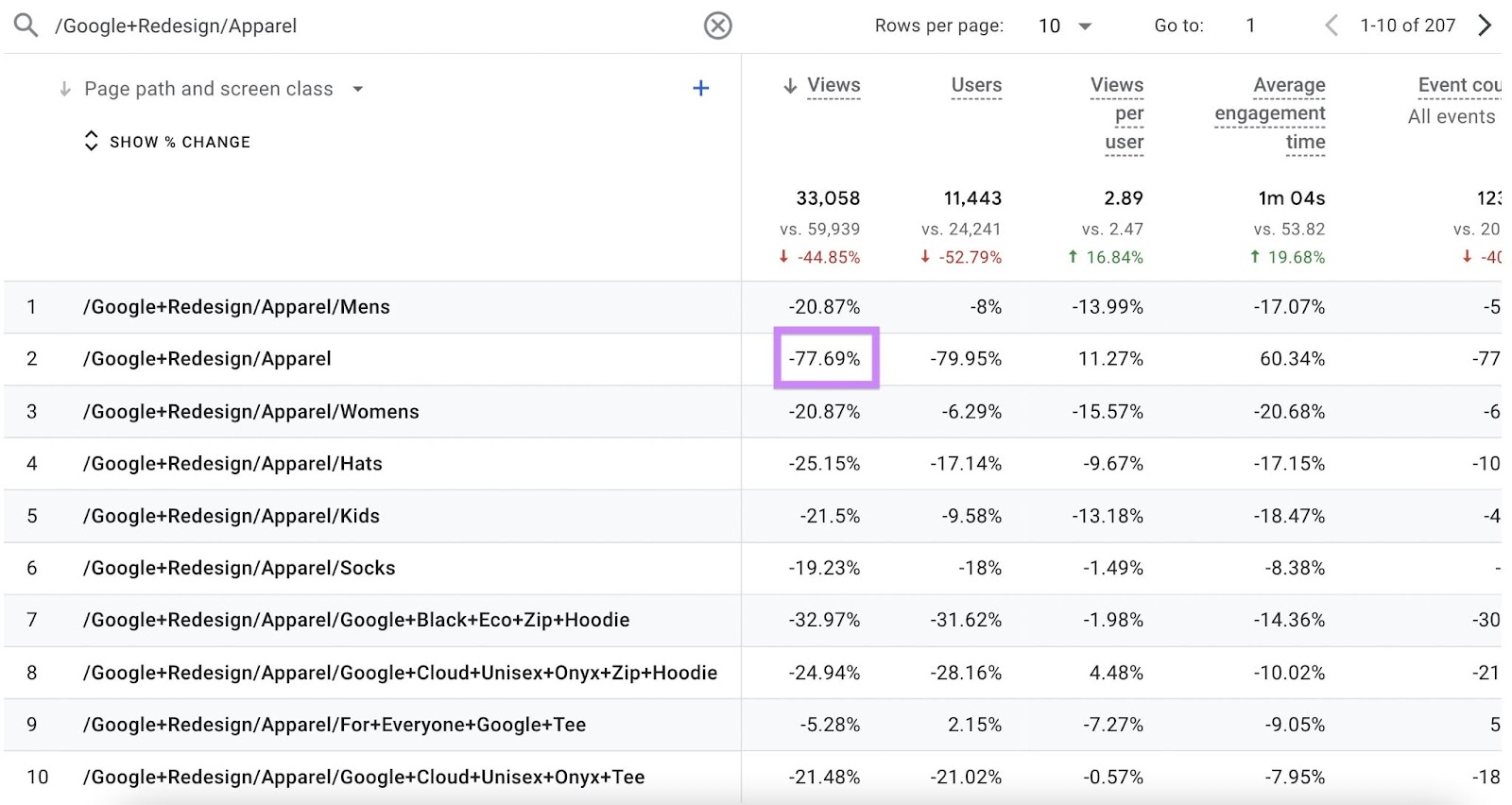Add a secondary dimension with plus icon
The image size is (1512, 805).
700,89
